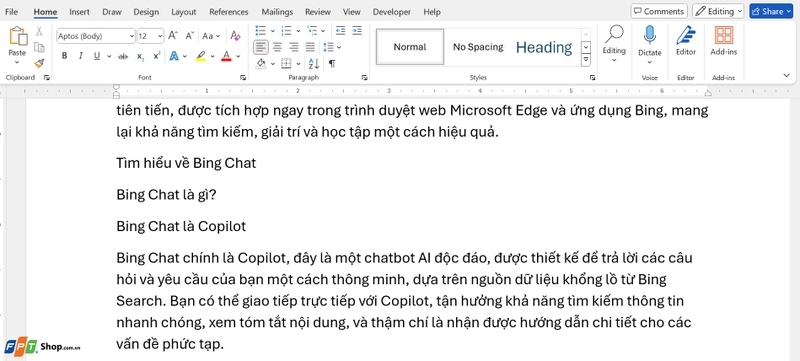Switch to the Mailings tab

[277, 11]
